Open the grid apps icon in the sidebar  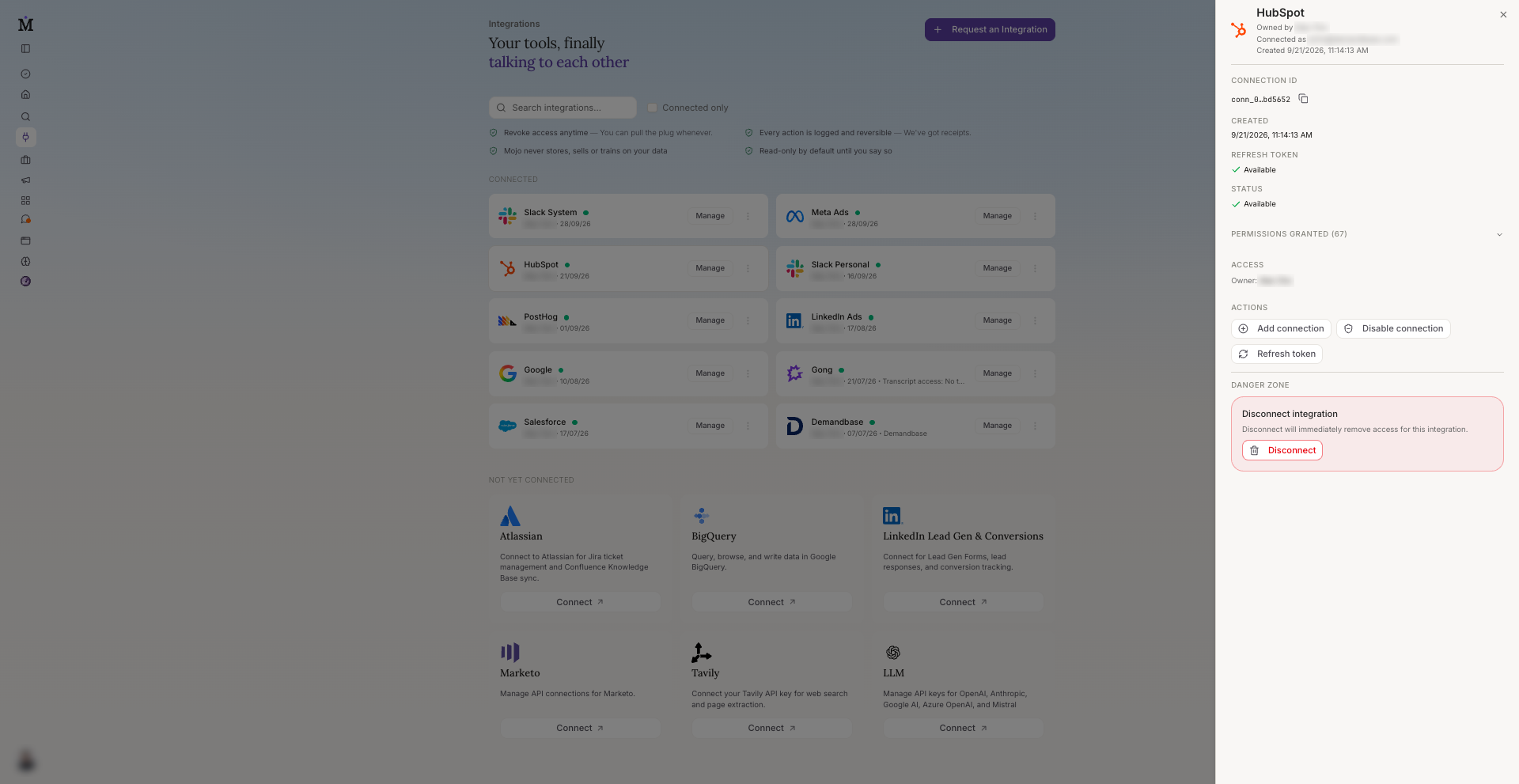(25, 200)
